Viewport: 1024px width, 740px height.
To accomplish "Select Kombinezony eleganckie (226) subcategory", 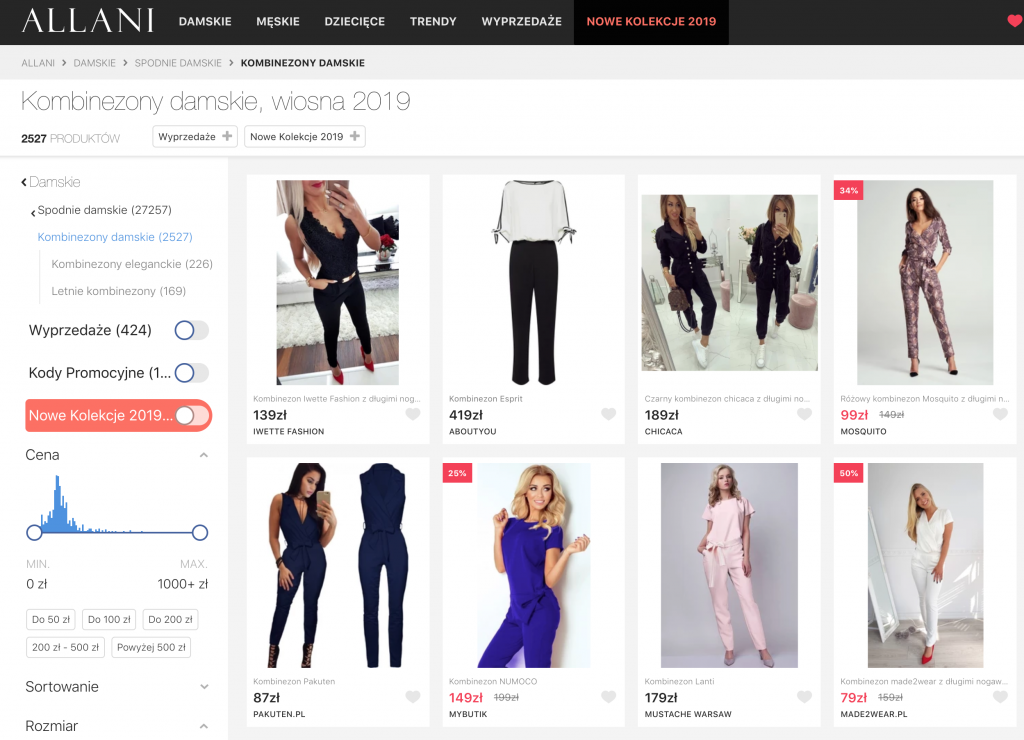I will pyautogui.click(x=132, y=264).
